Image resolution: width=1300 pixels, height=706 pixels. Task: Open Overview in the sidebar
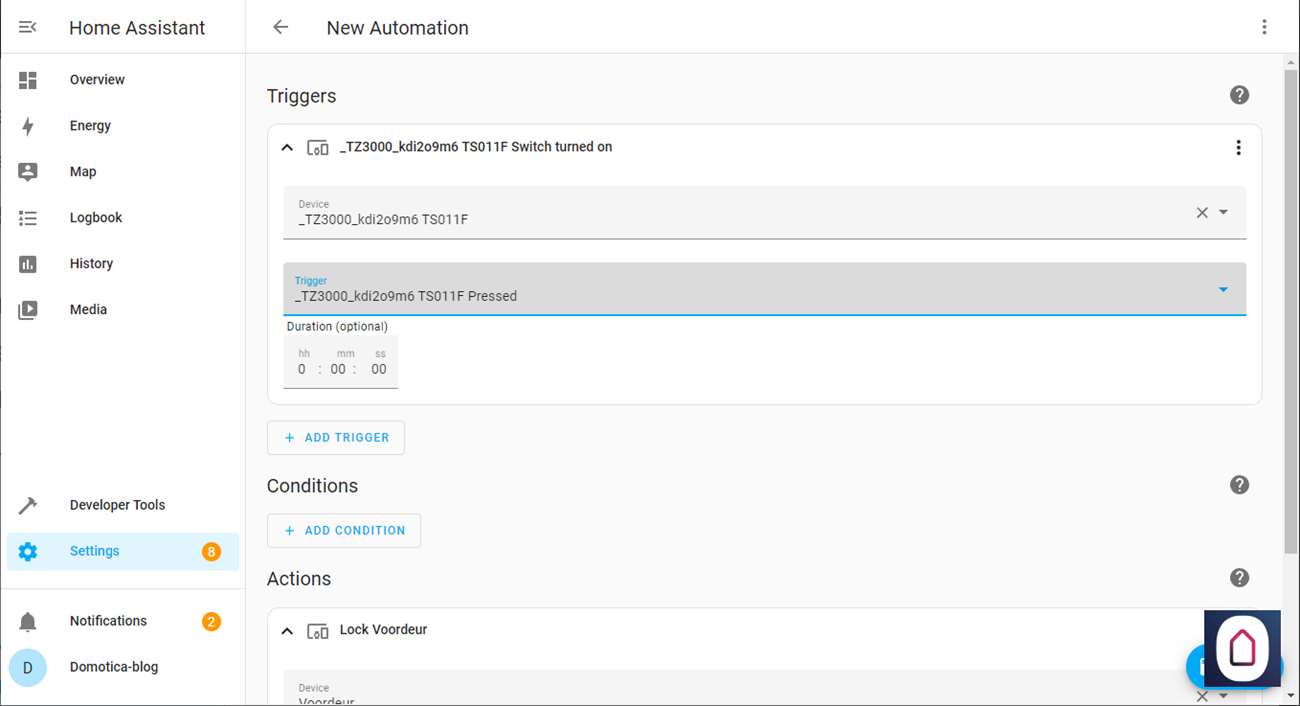tap(97, 80)
